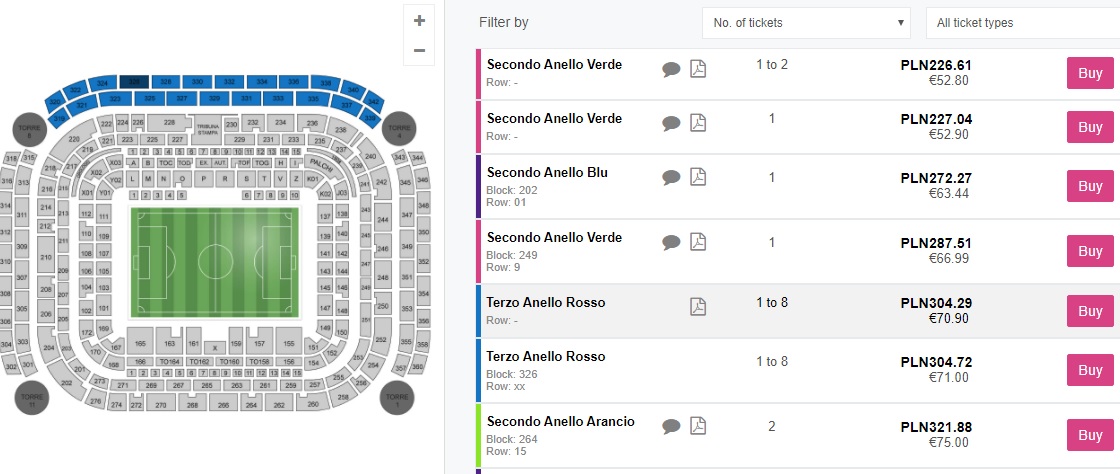
Task: Open the No. of tickets dropdown
Action: click(x=805, y=22)
